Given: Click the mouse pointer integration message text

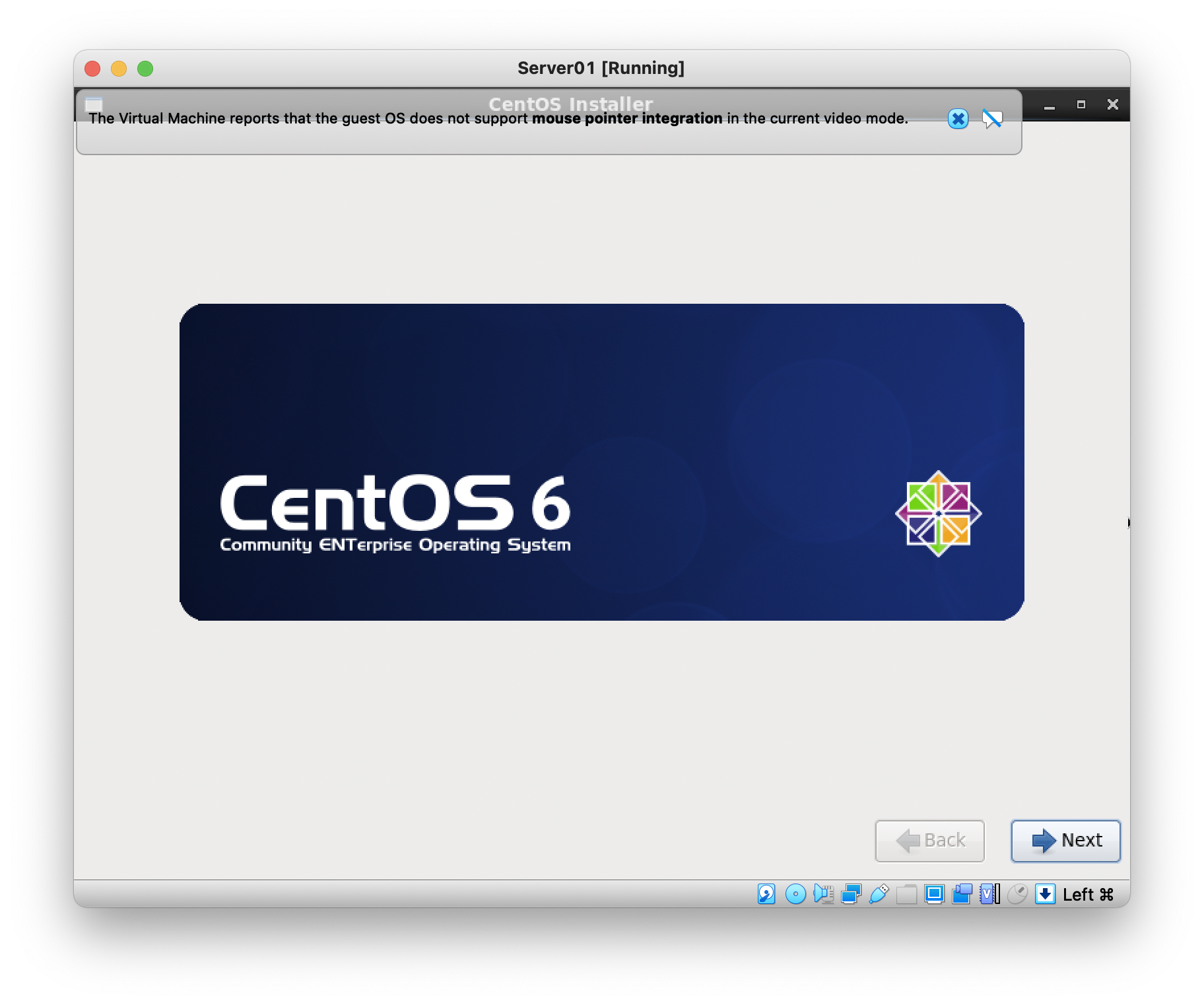Looking at the screenshot, I should click(x=498, y=119).
